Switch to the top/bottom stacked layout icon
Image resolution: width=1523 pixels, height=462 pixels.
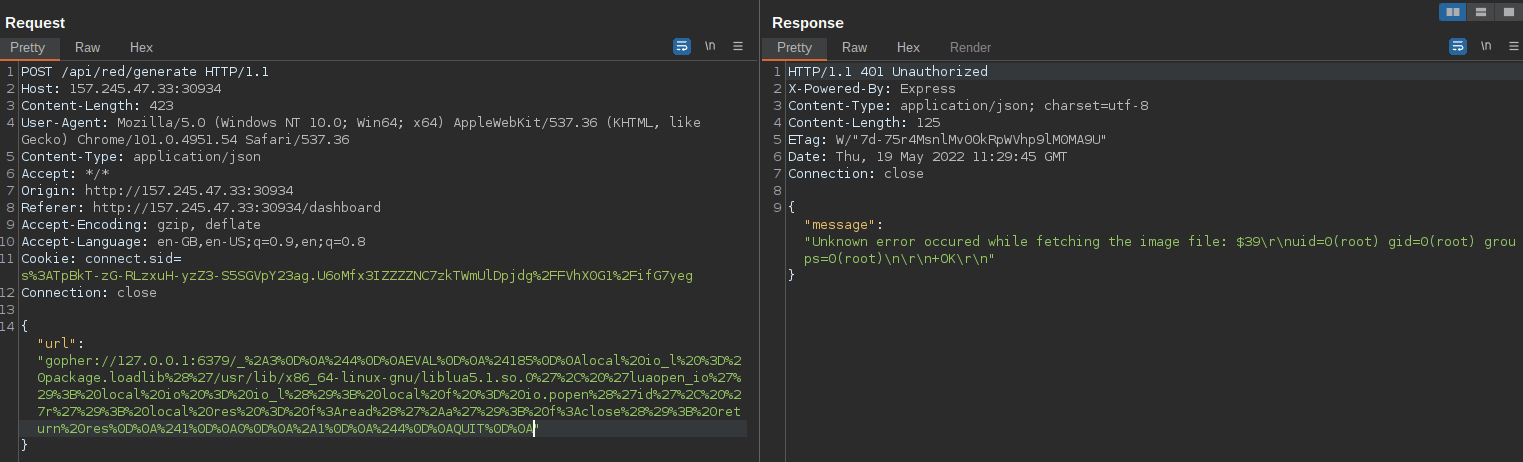click(x=1480, y=12)
